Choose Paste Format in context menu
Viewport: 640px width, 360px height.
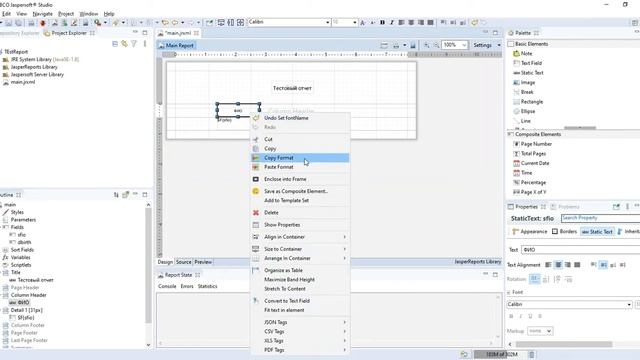pos(300,167)
